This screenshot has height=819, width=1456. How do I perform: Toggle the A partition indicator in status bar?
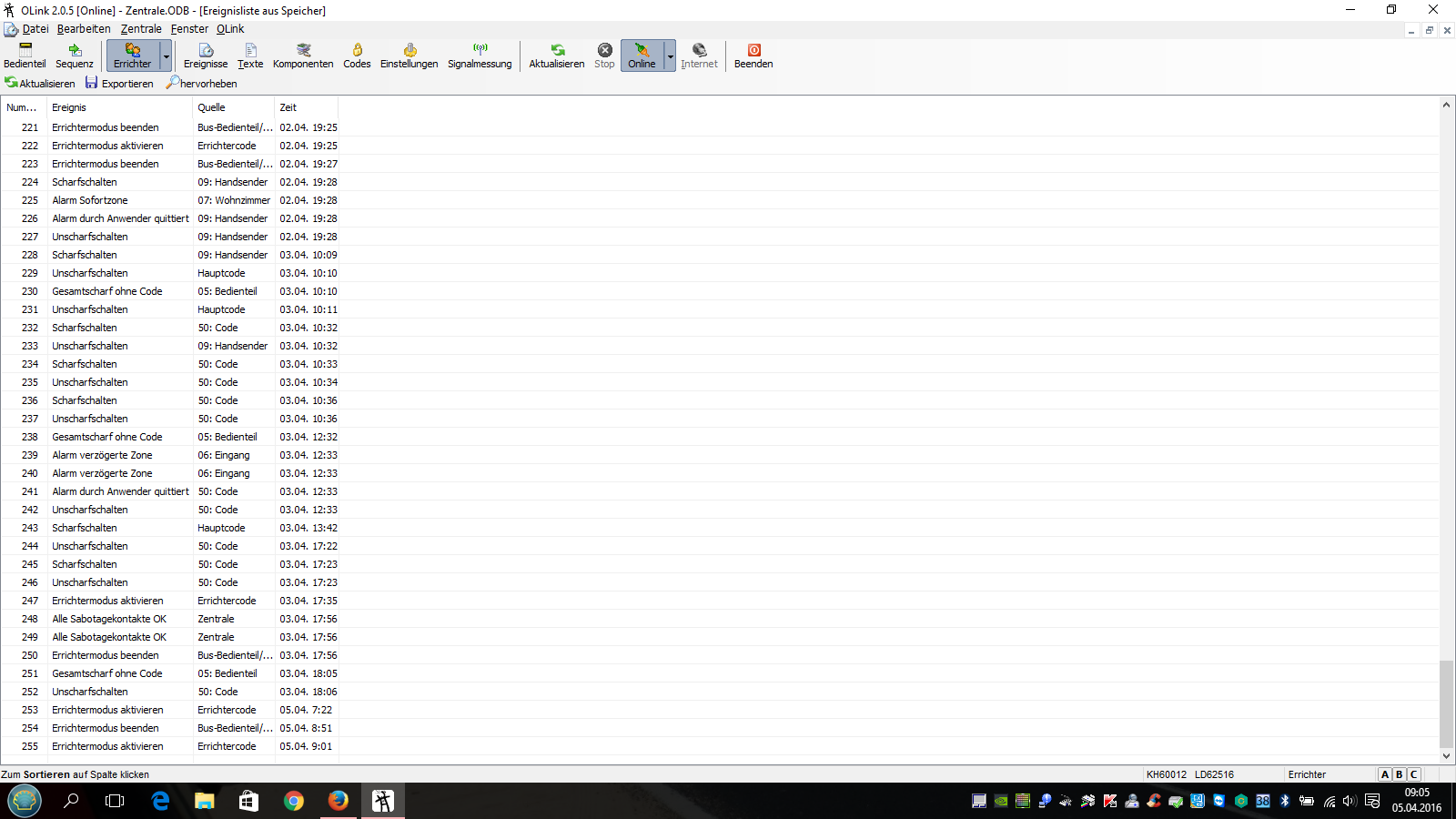(1385, 774)
